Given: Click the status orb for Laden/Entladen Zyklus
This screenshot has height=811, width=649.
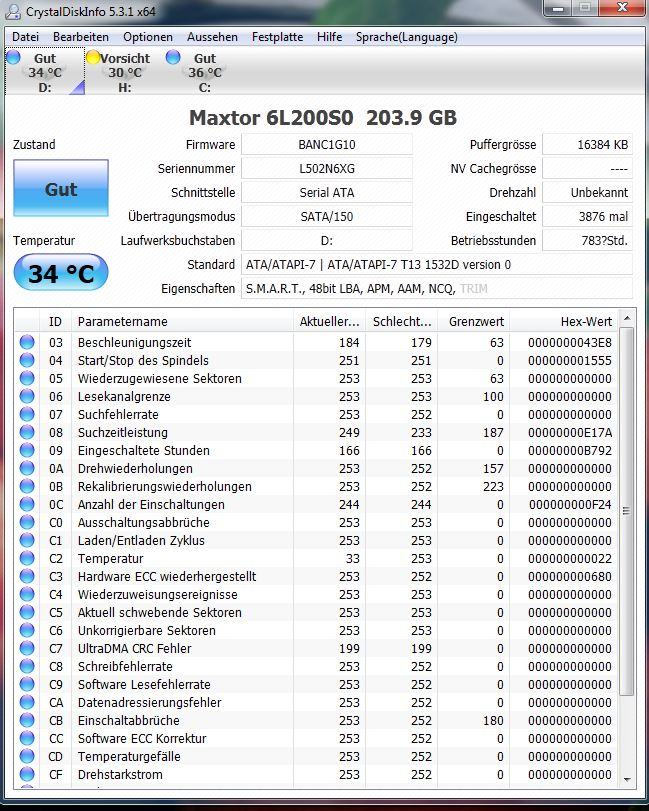Looking at the screenshot, I should (27, 540).
